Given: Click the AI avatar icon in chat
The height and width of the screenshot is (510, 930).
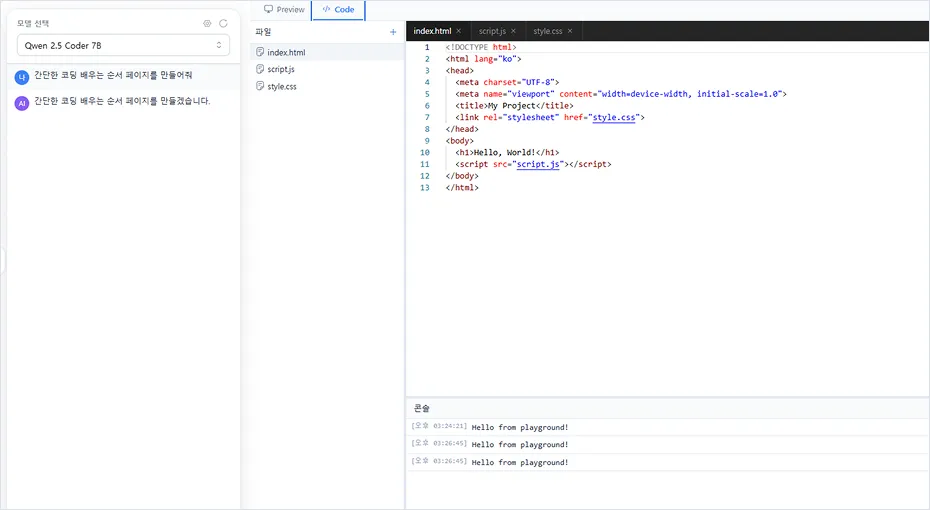Looking at the screenshot, I should click(22, 103).
